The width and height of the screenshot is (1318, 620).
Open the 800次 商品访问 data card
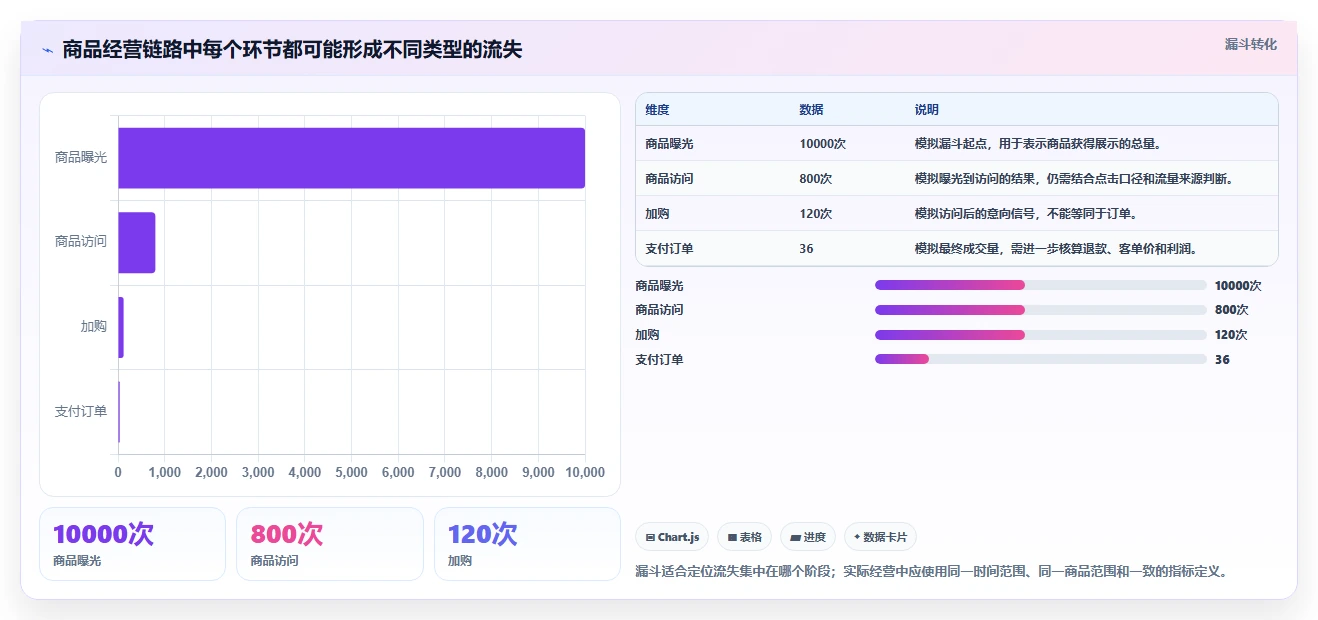(x=330, y=544)
